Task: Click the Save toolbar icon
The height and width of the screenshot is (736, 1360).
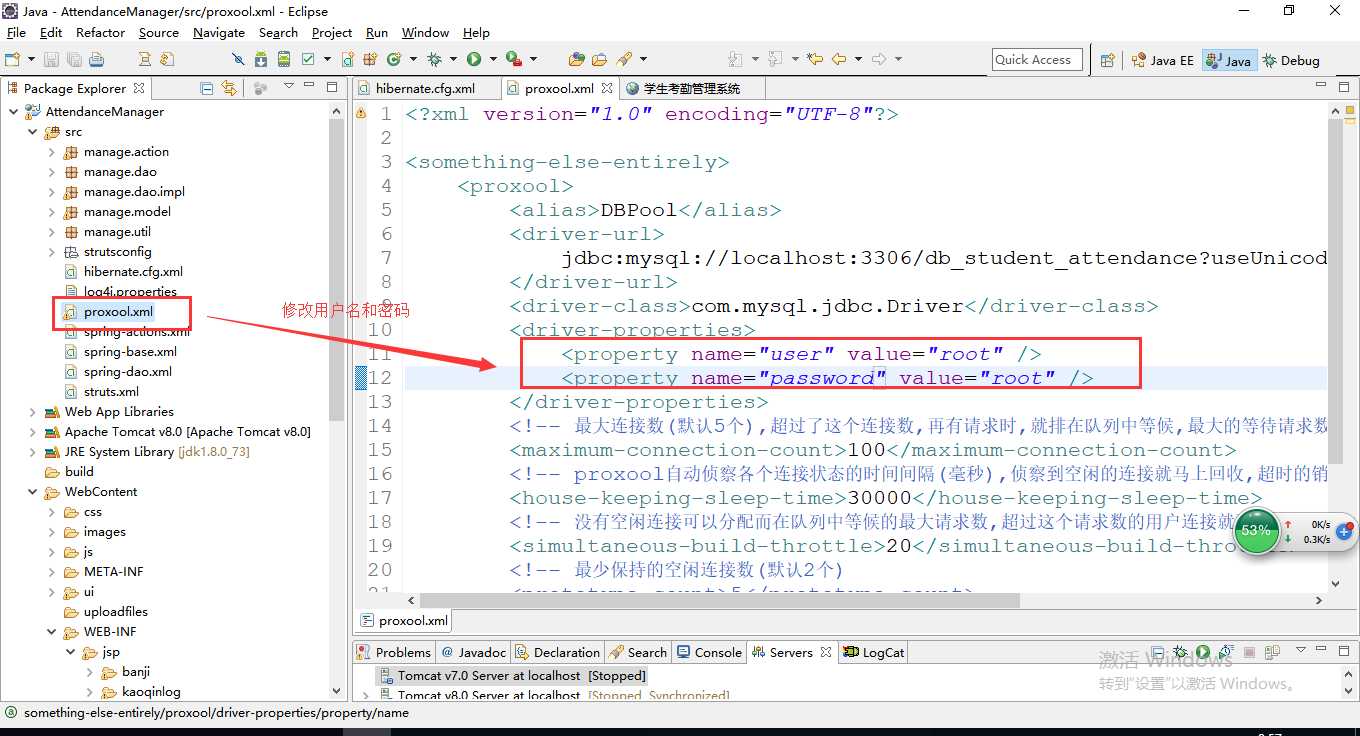Action: click(51, 59)
